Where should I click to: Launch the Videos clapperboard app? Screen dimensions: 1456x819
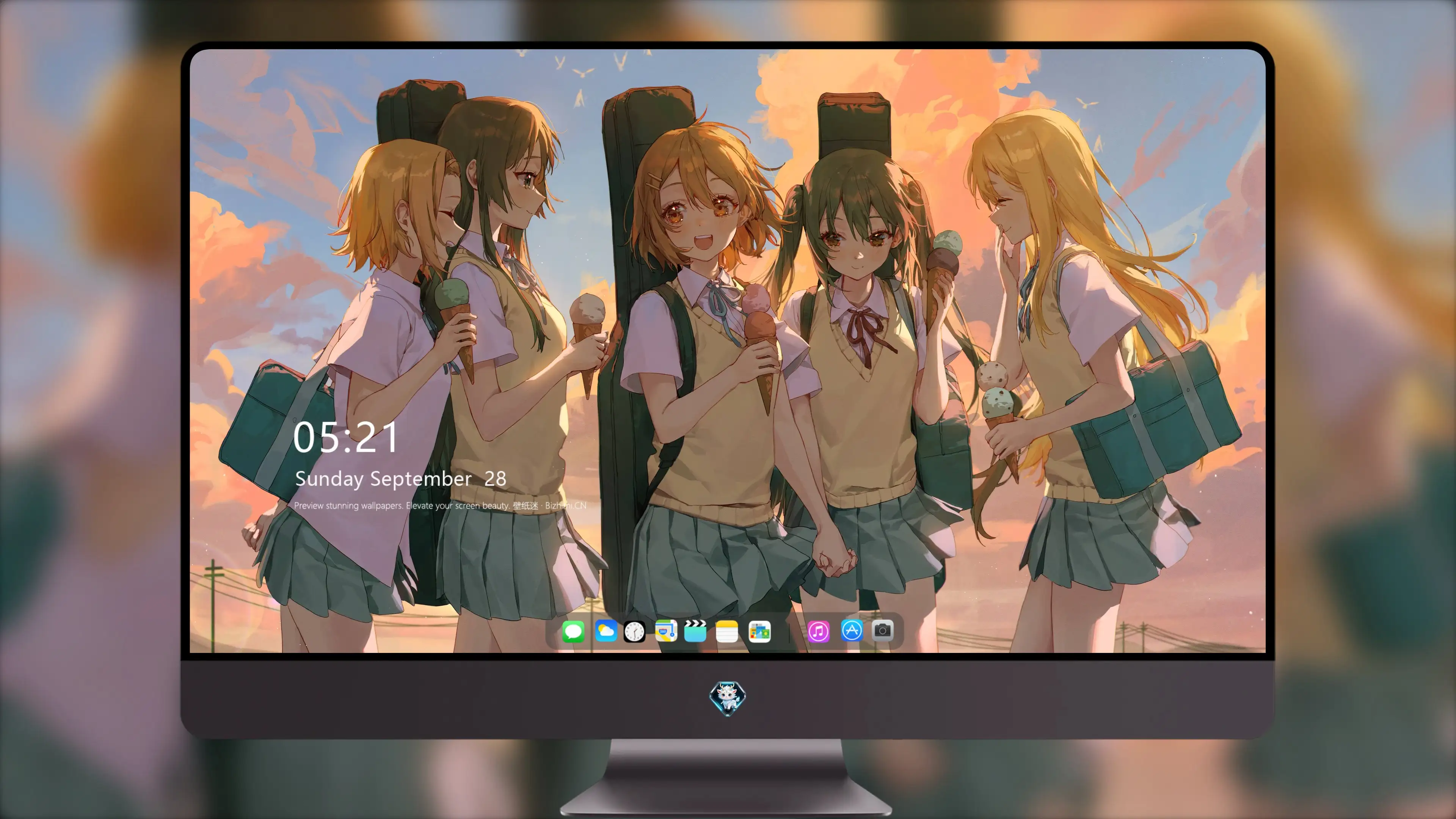pyautogui.click(x=695, y=631)
